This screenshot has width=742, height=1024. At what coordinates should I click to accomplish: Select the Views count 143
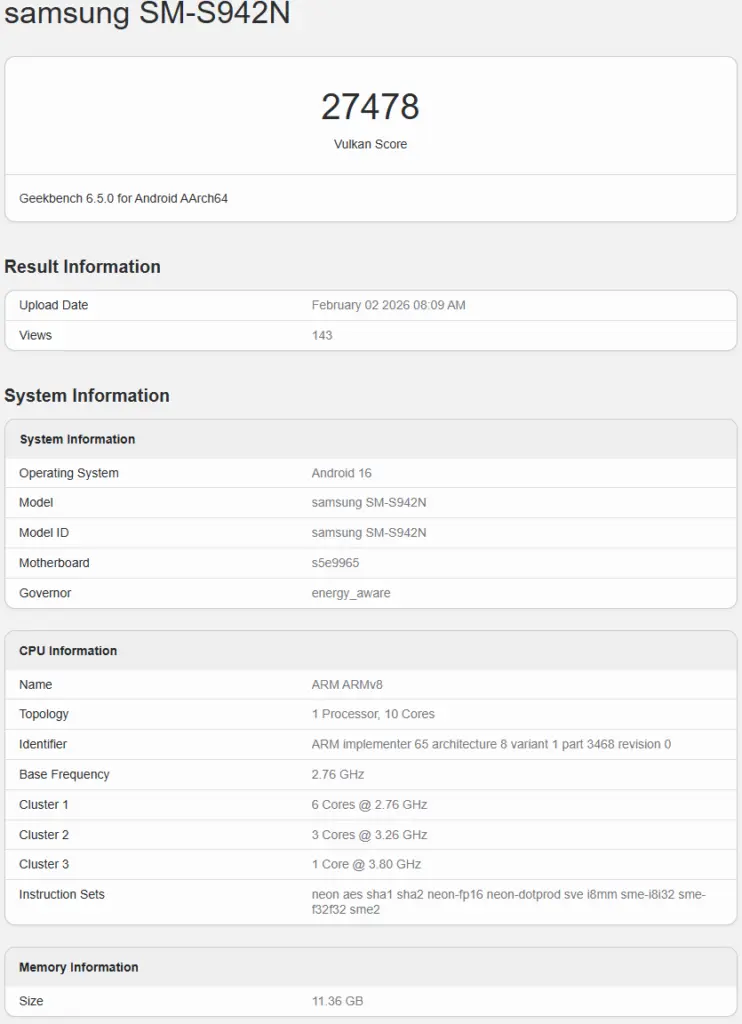pyautogui.click(x=322, y=335)
